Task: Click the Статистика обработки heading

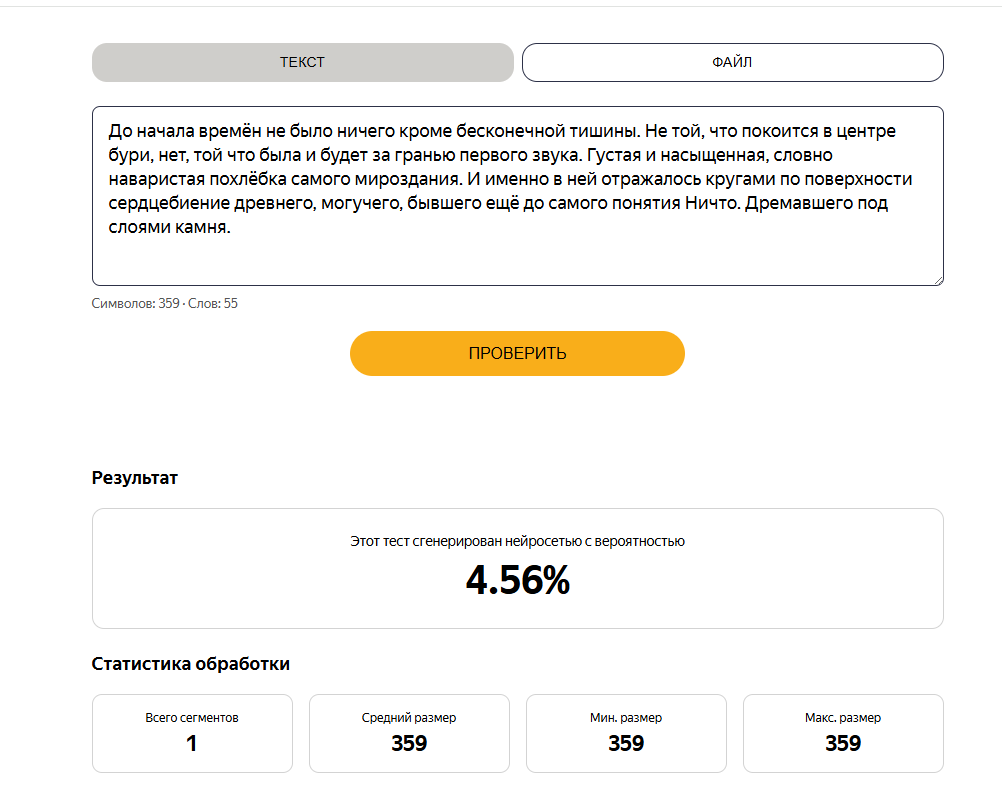Action: [190, 664]
